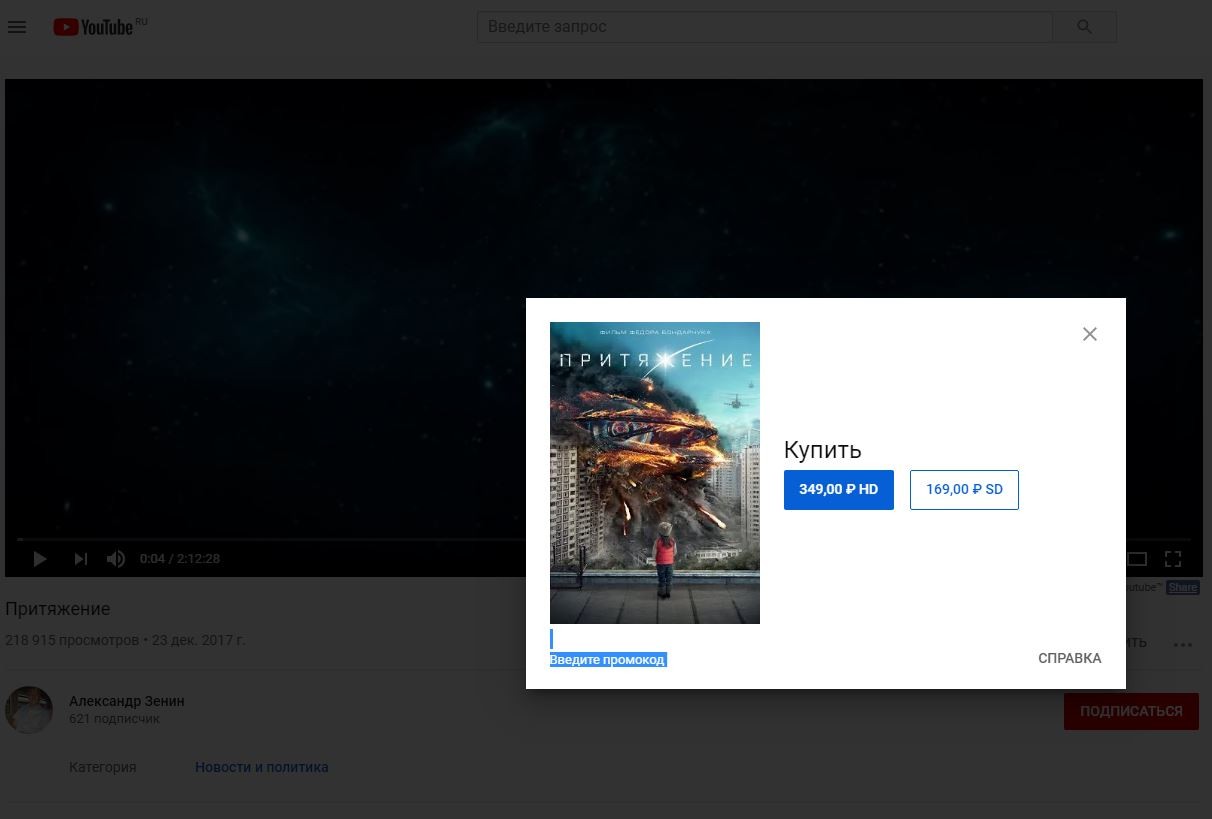This screenshot has width=1212, height=819.
Task: Click the ПОДПИСАТЬСЯ subscribe button
Action: [x=1131, y=711]
